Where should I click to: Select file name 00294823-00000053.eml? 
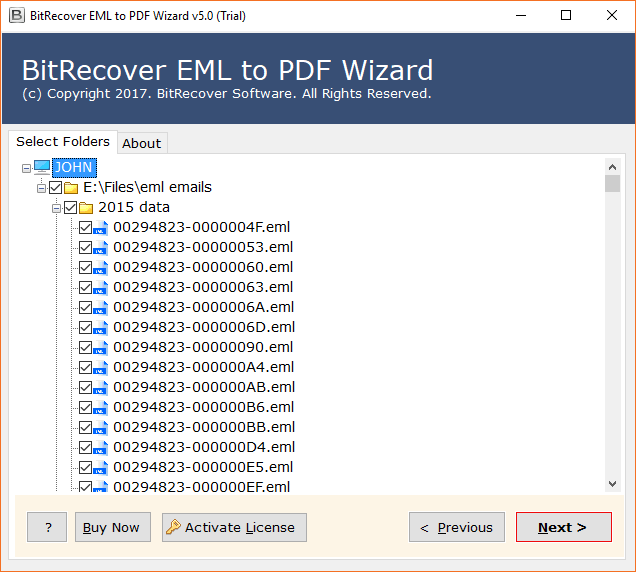tap(203, 247)
